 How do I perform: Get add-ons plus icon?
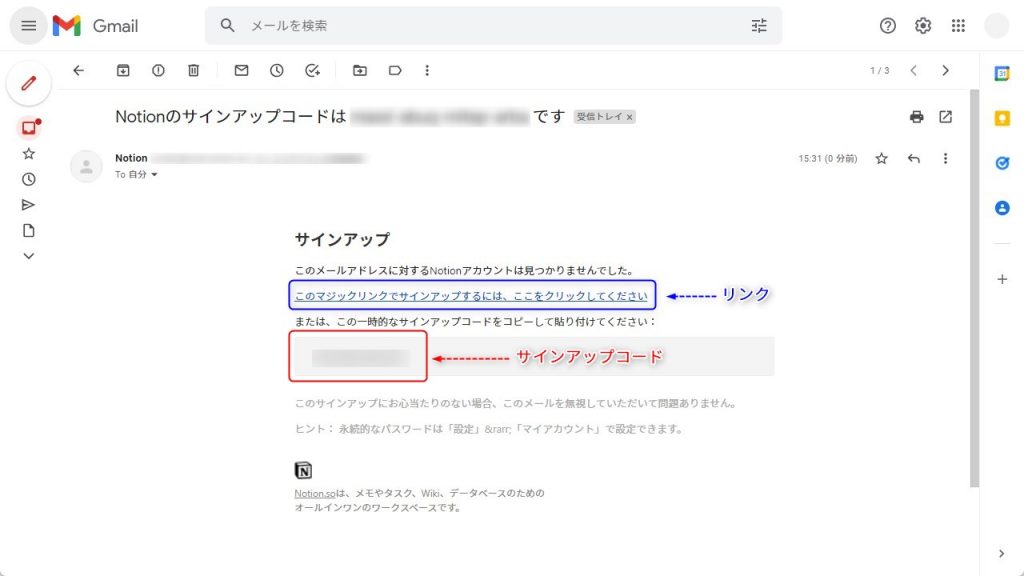[1002, 279]
